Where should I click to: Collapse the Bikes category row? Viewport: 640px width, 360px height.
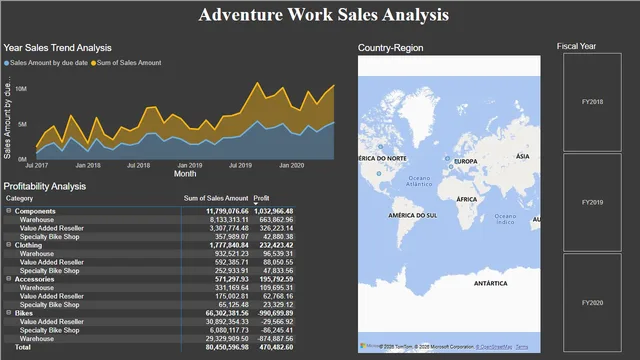[x=9, y=312]
